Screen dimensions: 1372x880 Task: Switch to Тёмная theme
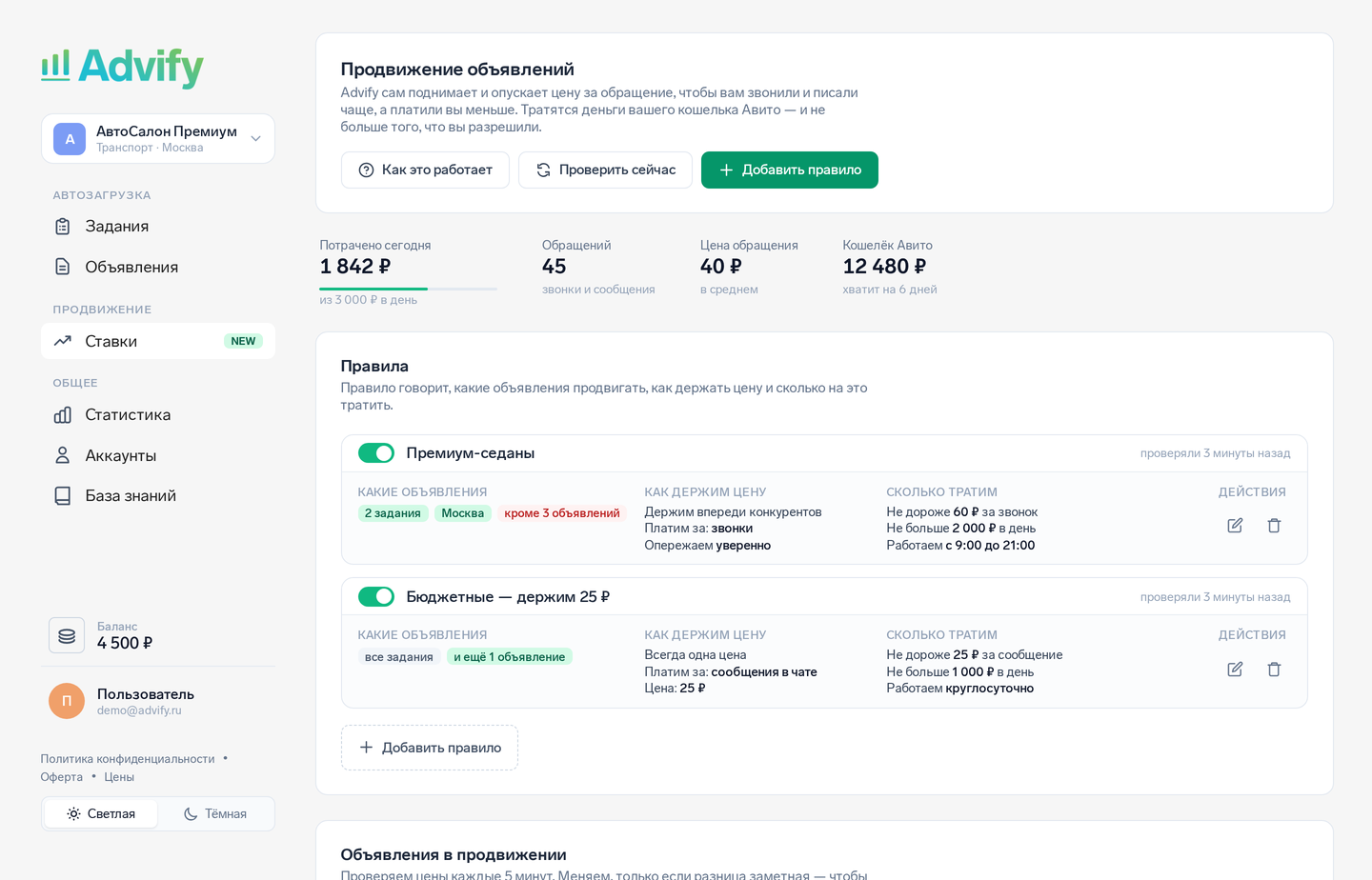pos(215,814)
